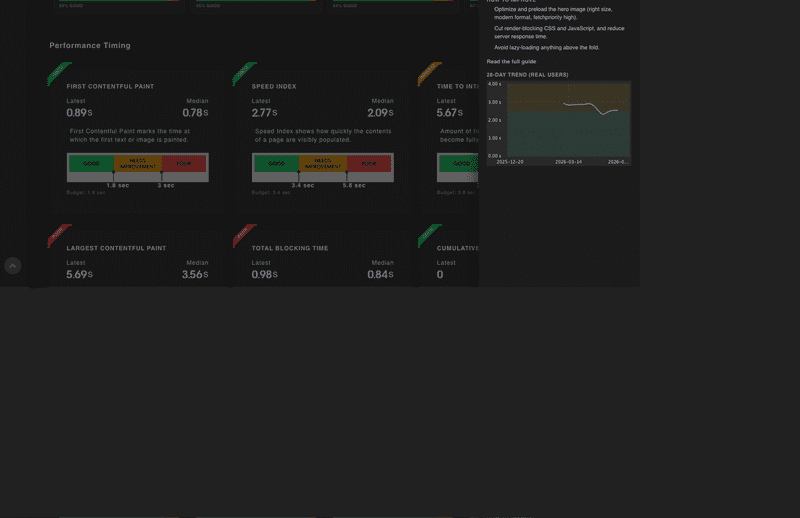Click the Good segment in First Contentful Paint scale
Image resolution: width=800 pixels, height=518 pixels.
(x=91, y=164)
